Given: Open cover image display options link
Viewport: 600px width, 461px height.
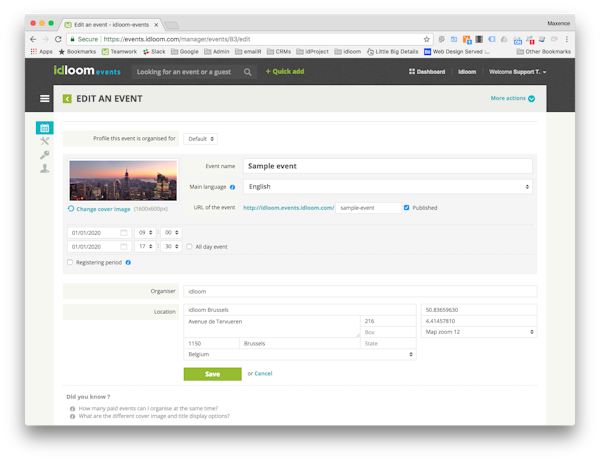Looking at the screenshot, I should tap(154, 416).
